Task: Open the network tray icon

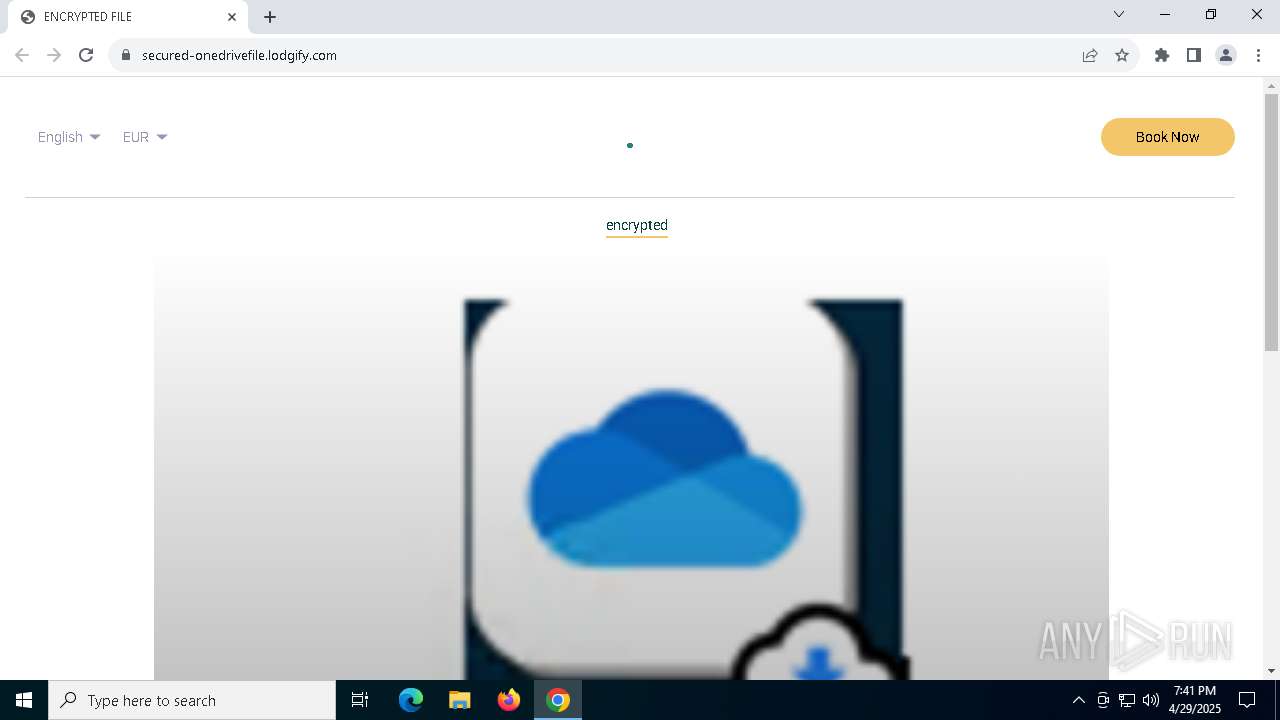Action: 1127,700
